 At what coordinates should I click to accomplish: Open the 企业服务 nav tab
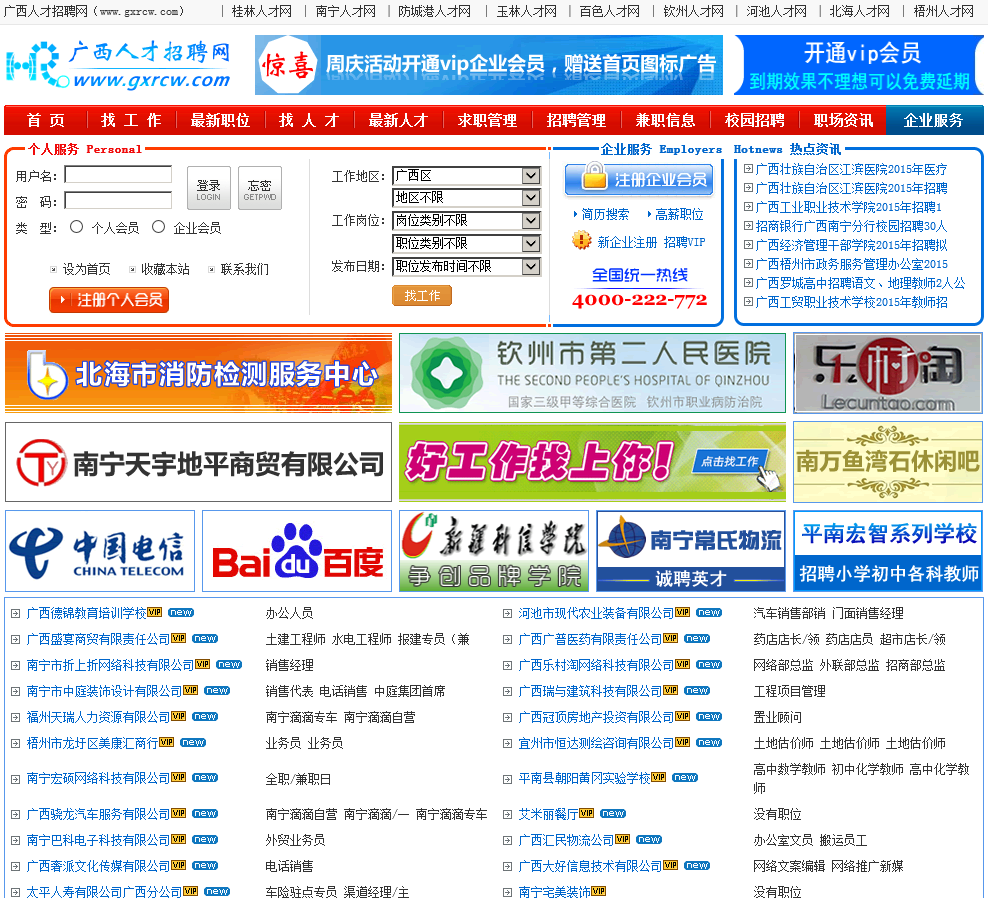(x=934, y=120)
